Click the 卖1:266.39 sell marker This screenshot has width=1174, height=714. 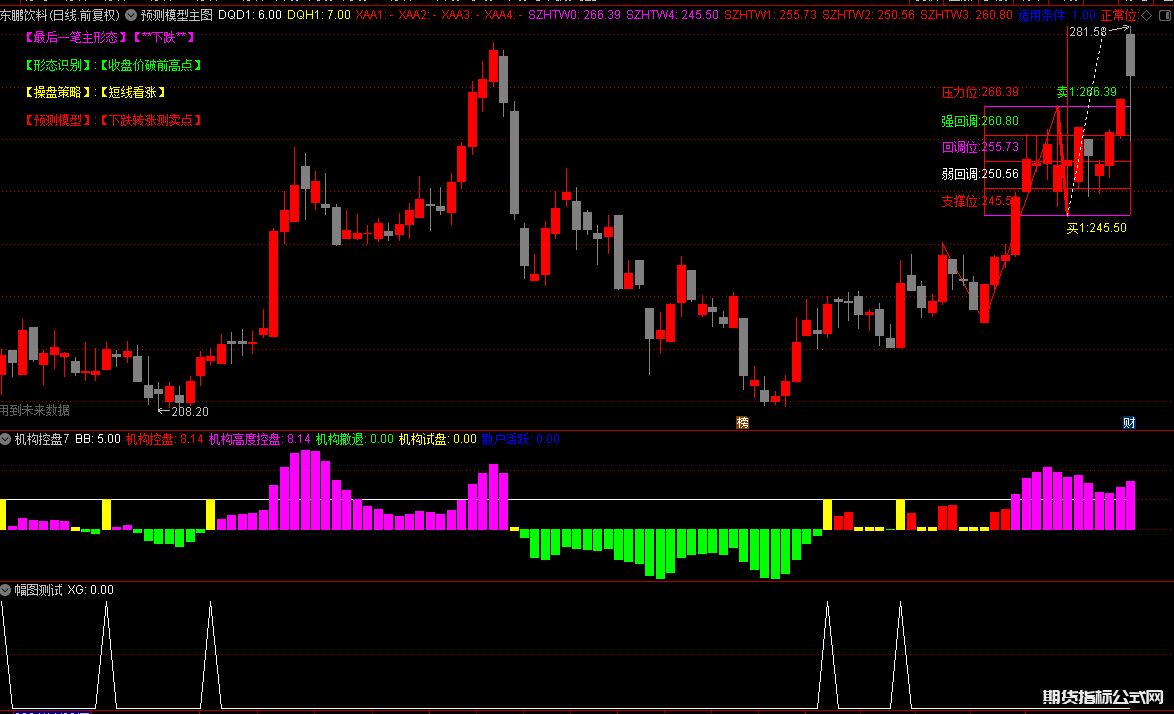(1086, 93)
